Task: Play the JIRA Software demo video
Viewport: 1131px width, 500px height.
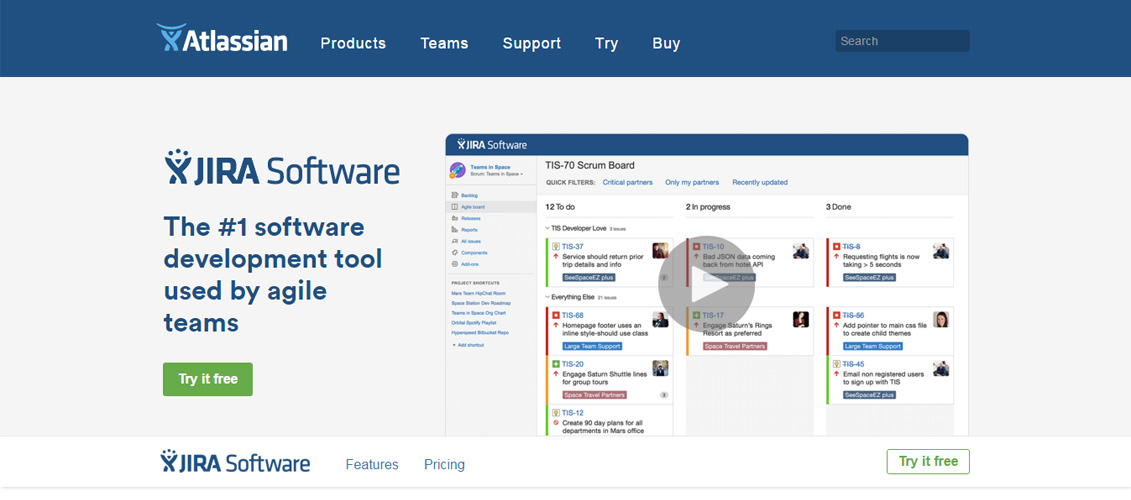Action: (x=706, y=284)
